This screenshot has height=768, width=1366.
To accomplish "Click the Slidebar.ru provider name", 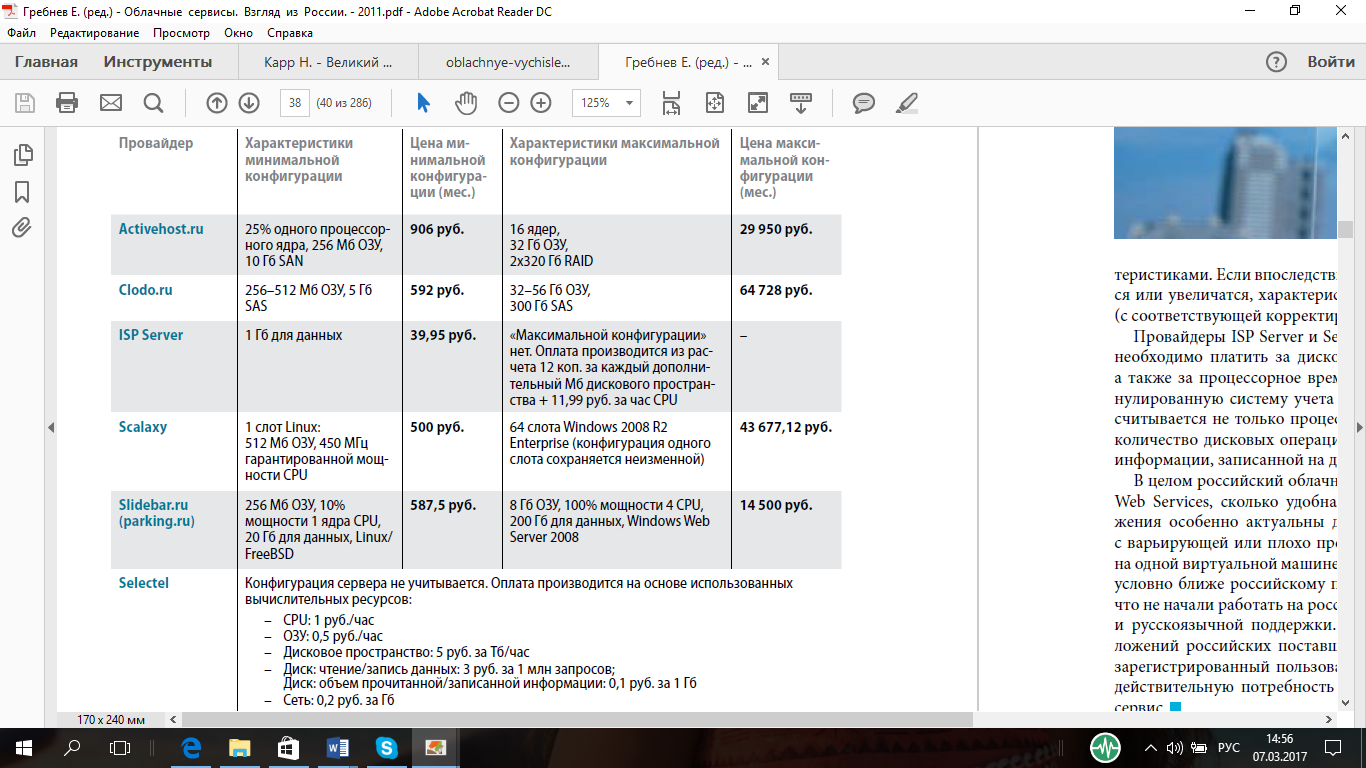I will 153,505.
